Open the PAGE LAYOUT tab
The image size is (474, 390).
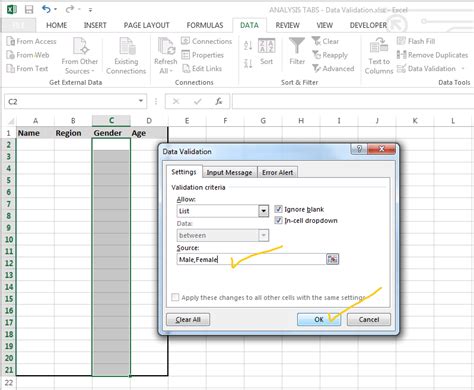pos(146,25)
